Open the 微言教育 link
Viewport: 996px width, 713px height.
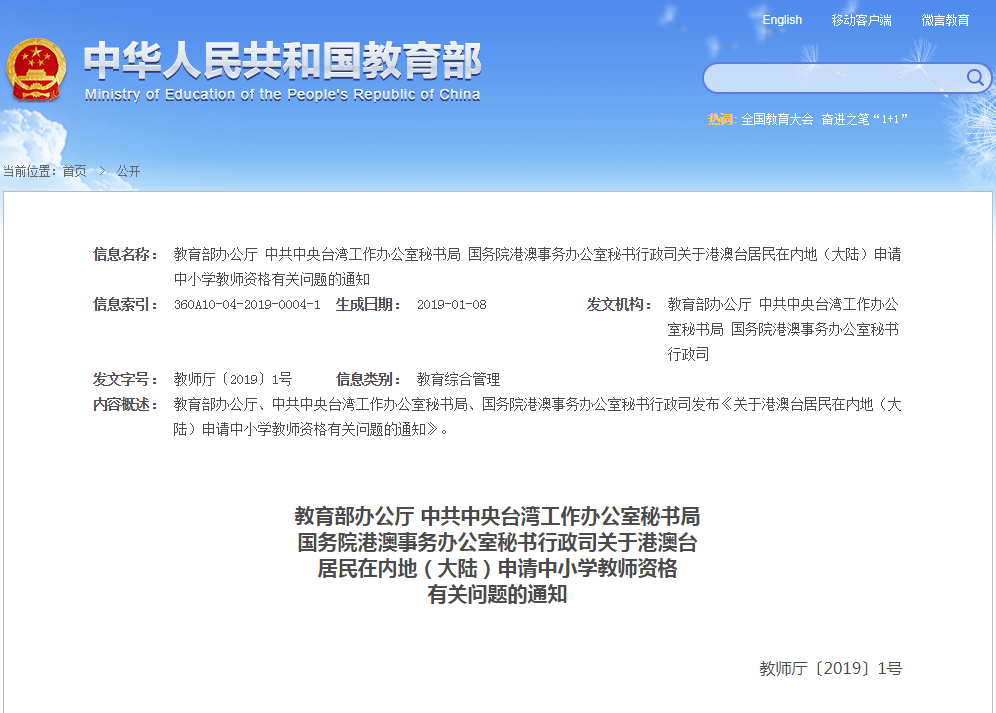tap(945, 20)
